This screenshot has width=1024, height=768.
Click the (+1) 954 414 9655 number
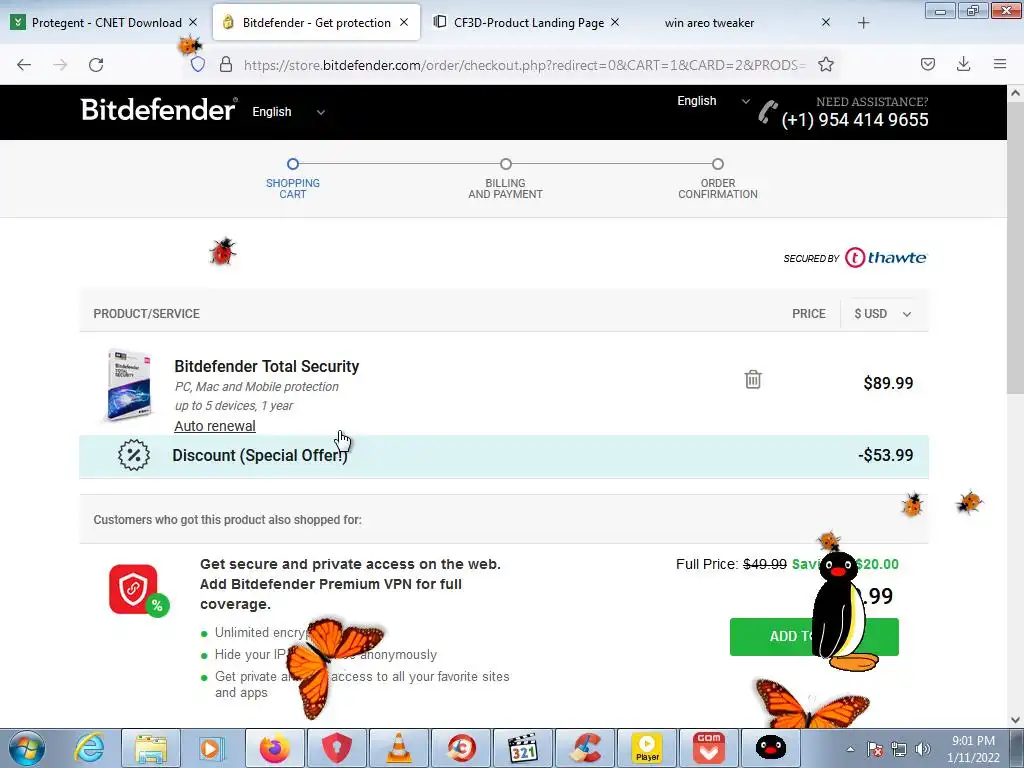[x=855, y=120]
